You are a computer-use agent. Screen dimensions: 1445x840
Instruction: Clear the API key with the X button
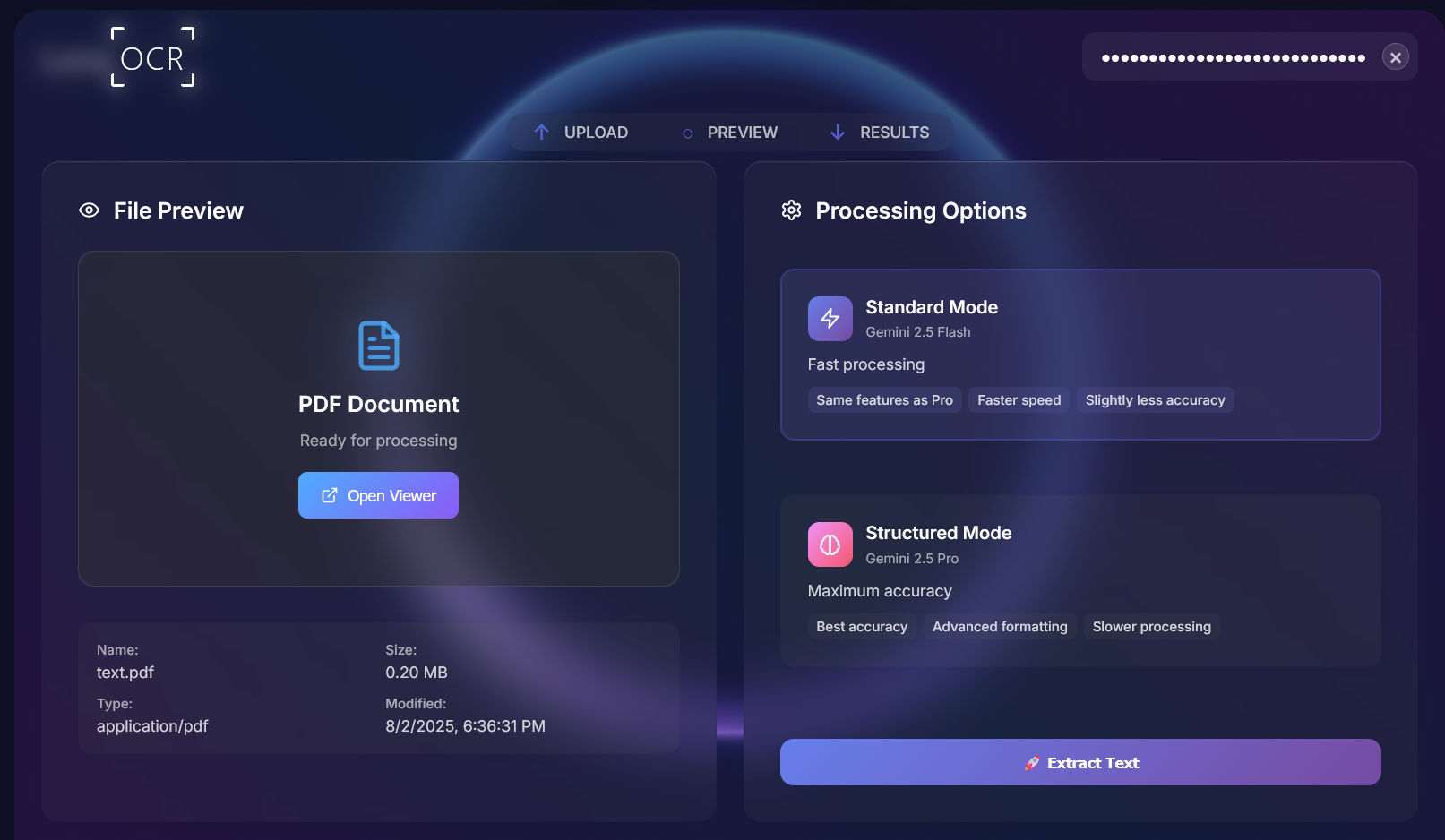(1394, 56)
